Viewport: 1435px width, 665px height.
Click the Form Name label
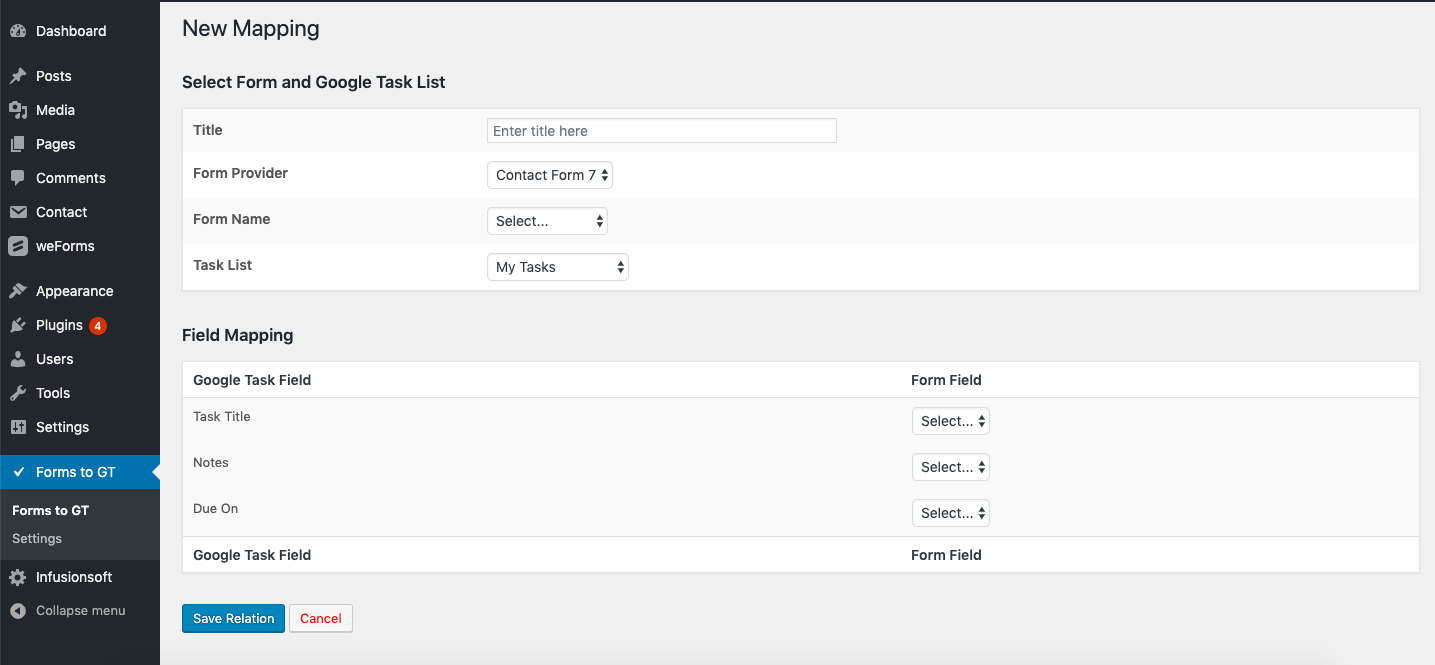232,219
